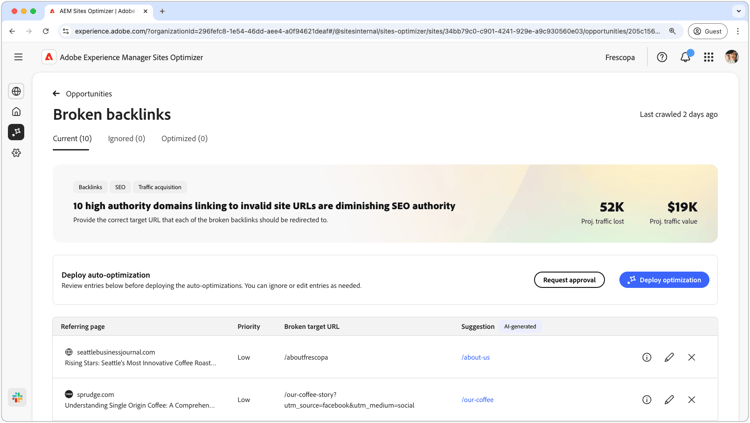The height and width of the screenshot is (423, 750).
Task: Click seattlebusinessjournal.com referring domain
Action: coord(116,352)
